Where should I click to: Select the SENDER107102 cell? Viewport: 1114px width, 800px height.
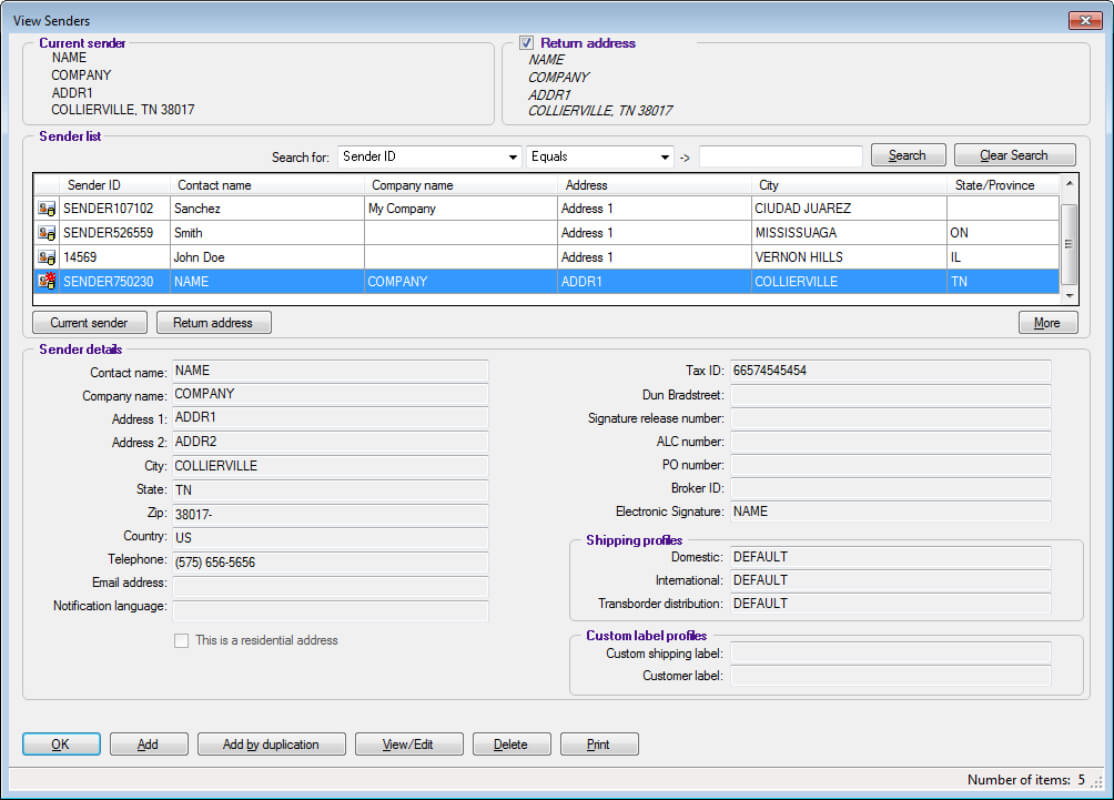point(114,209)
